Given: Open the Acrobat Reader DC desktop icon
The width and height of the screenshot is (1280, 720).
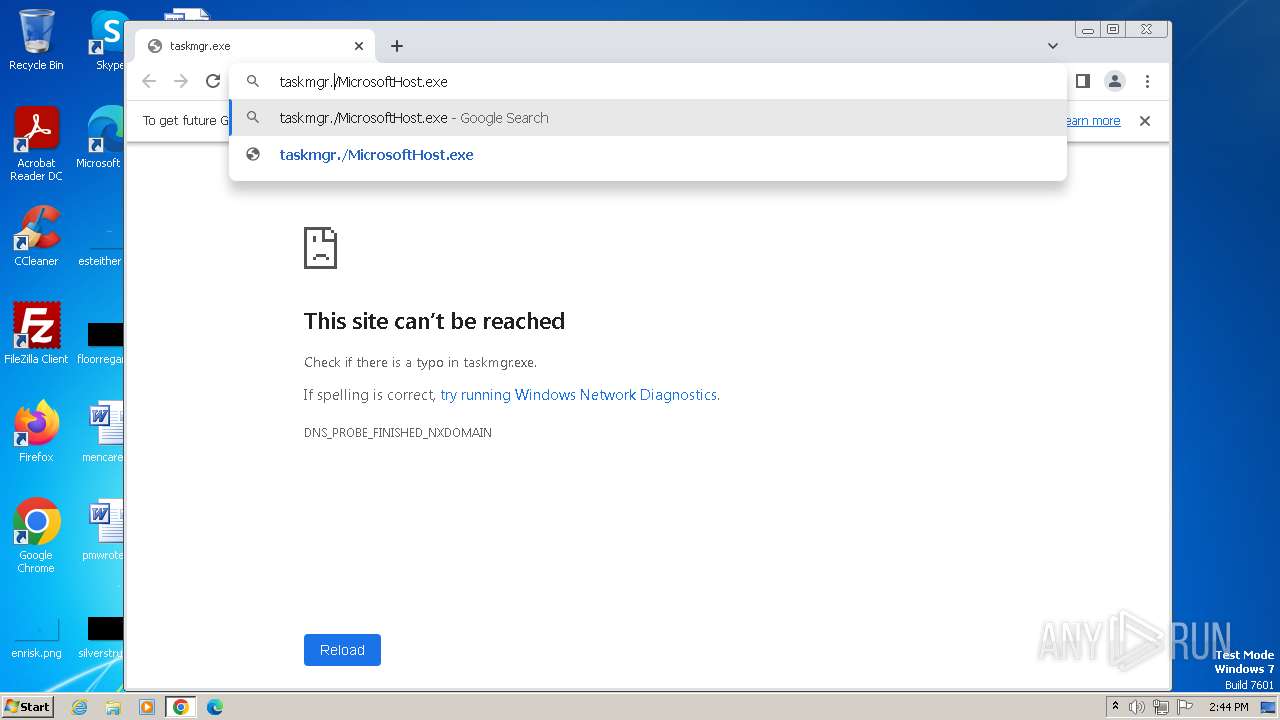Looking at the screenshot, I should pyautogui.click(x=36, y=145).
